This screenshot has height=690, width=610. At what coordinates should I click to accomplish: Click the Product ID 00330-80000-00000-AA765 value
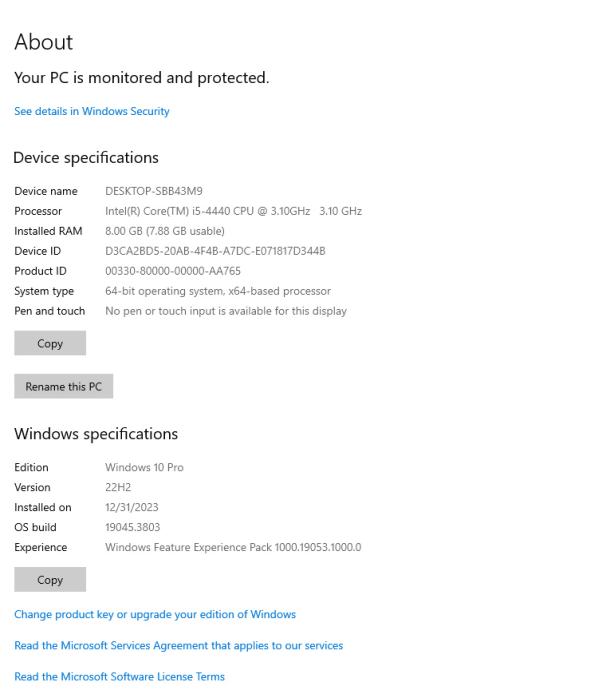(172, 271)
